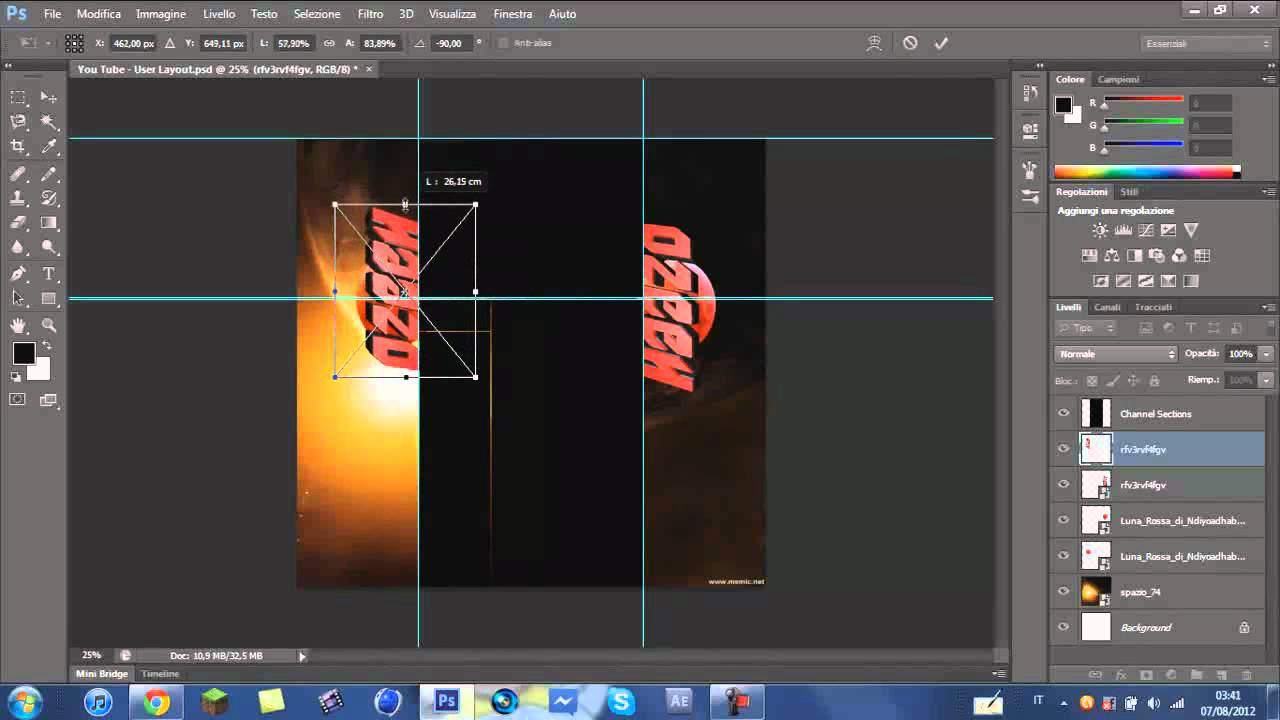Image resolution: width=1280 pixels, height=720 pixels.
Task: Switch to the Canali tab
Action: point(1107,307)
